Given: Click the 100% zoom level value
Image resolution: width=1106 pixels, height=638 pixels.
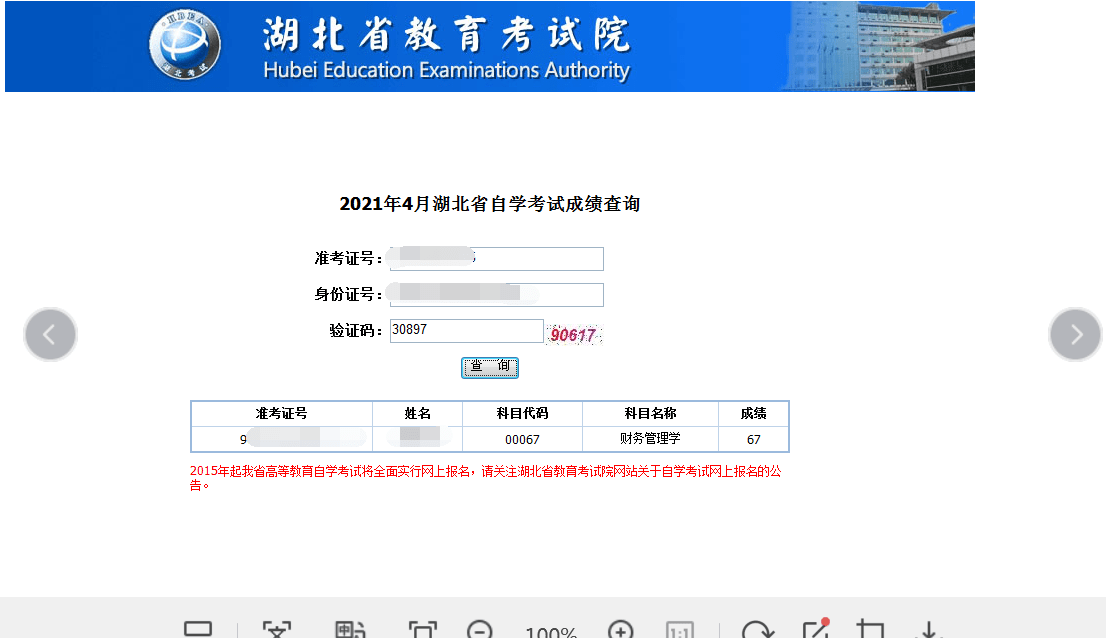Looking at the screenshot, I should click(x=551, y=632).
